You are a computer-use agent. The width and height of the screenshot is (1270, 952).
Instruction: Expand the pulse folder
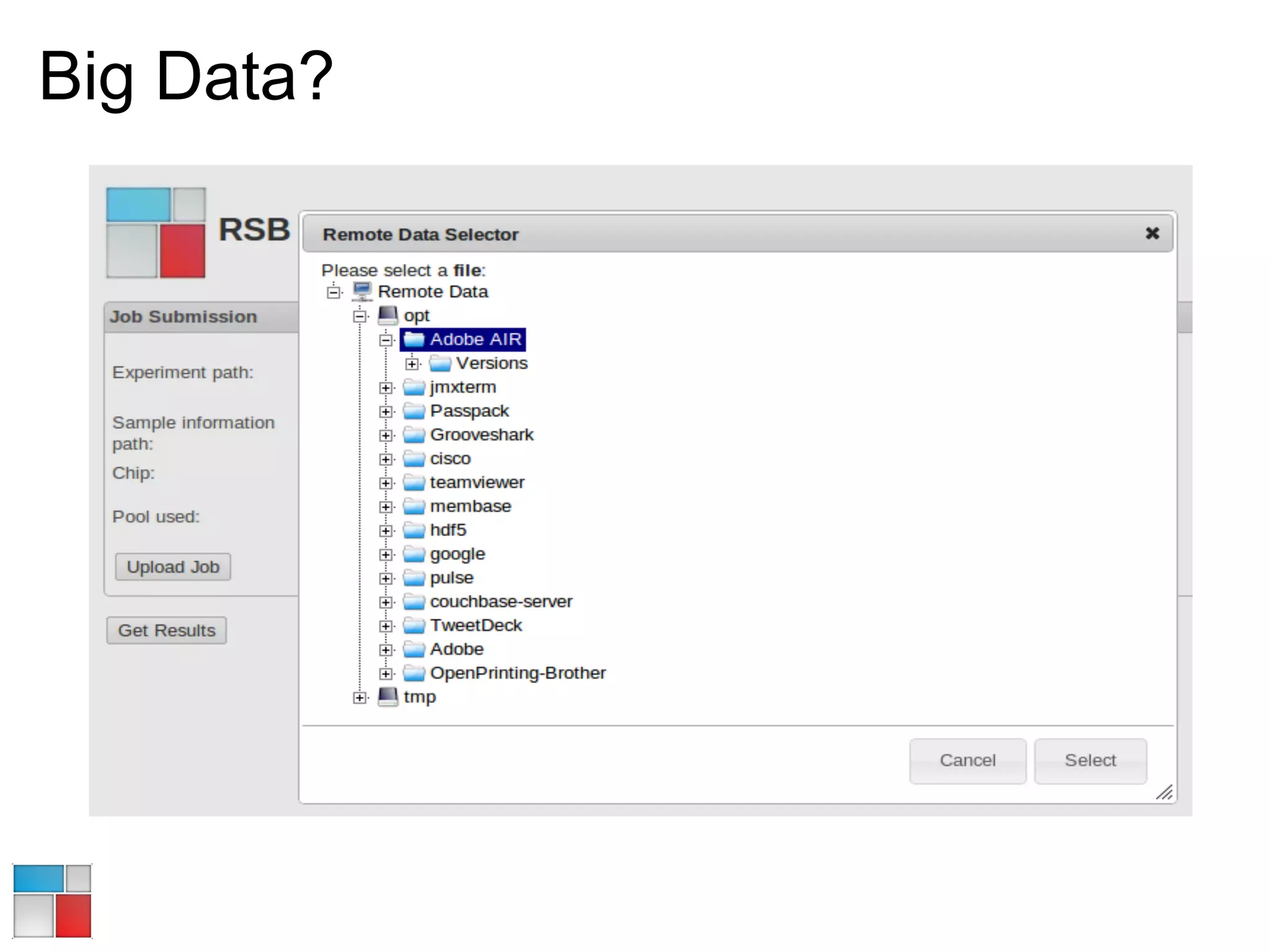tap(386, 578)
